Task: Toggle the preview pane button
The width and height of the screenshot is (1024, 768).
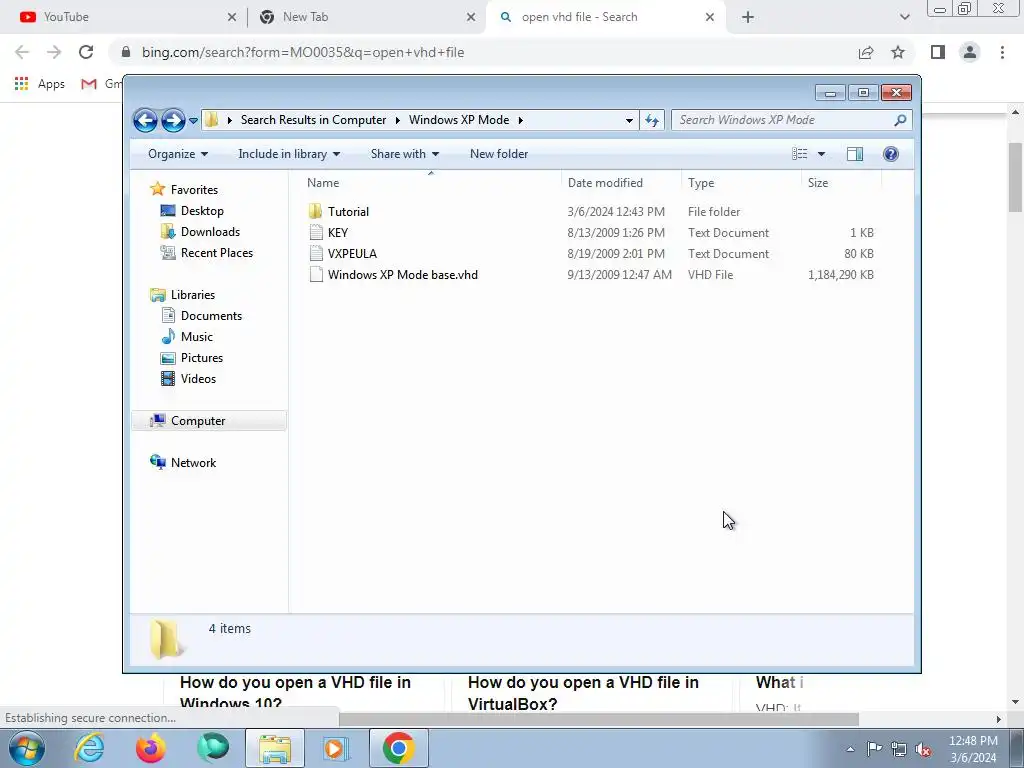Action: click(855, 154)
